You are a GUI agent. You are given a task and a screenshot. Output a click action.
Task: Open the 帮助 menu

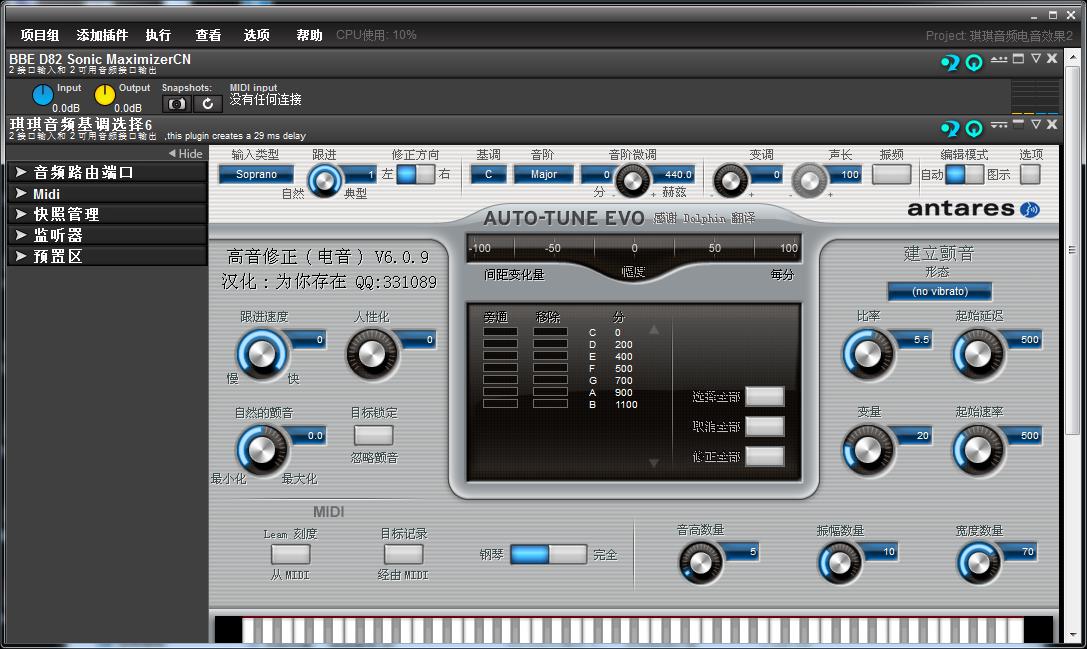tap(309, 35)
